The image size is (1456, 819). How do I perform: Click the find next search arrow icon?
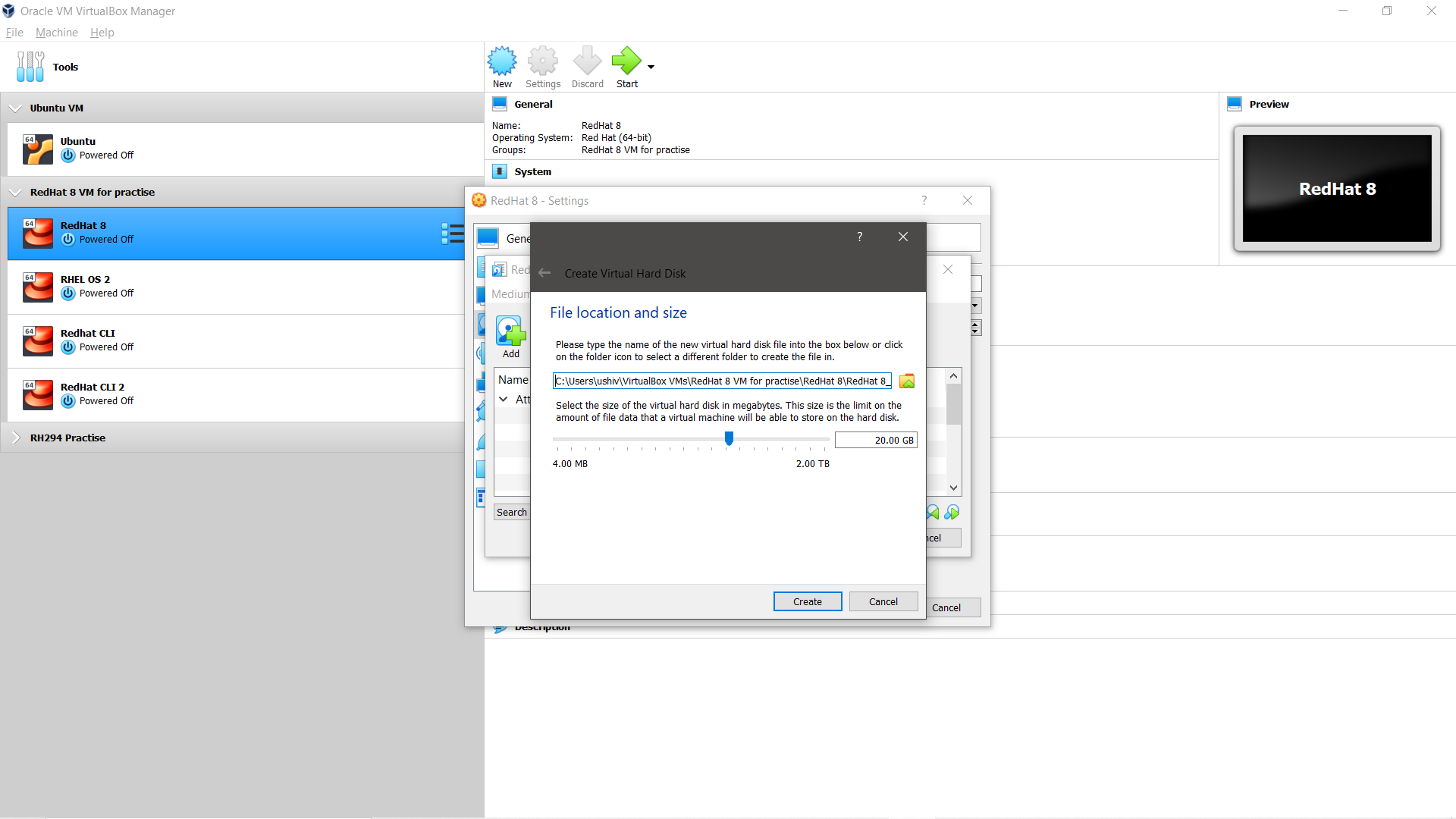pyautogui.click(x=952, y=513)
